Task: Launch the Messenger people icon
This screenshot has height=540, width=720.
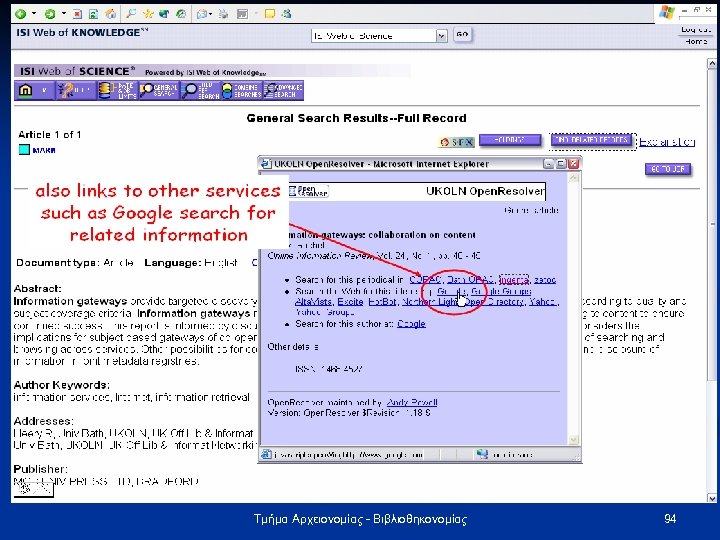Action: pyautogui.click(x=287, y=14)
